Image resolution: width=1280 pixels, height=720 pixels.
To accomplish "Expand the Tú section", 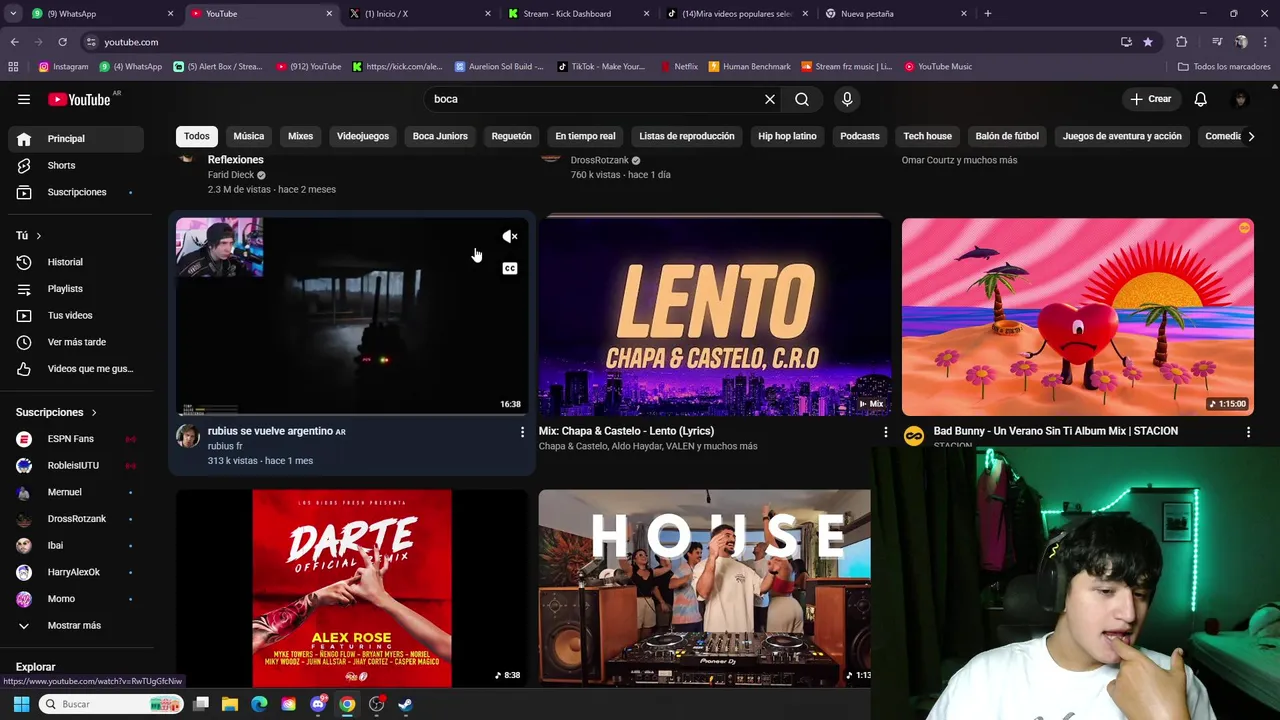I will pos(29,235).
